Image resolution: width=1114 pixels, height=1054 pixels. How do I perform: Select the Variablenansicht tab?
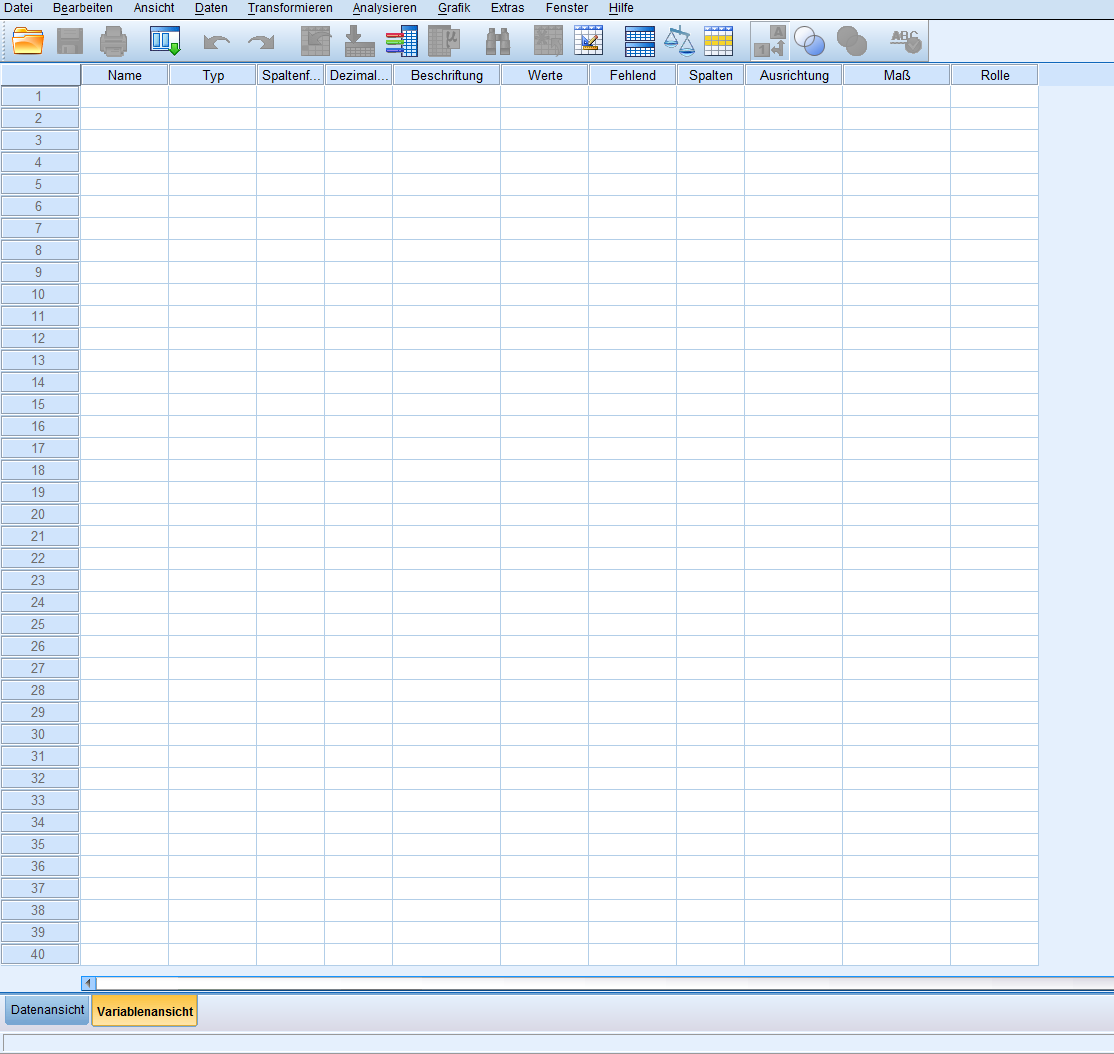pyautogui.click(x=145, y=1011)
